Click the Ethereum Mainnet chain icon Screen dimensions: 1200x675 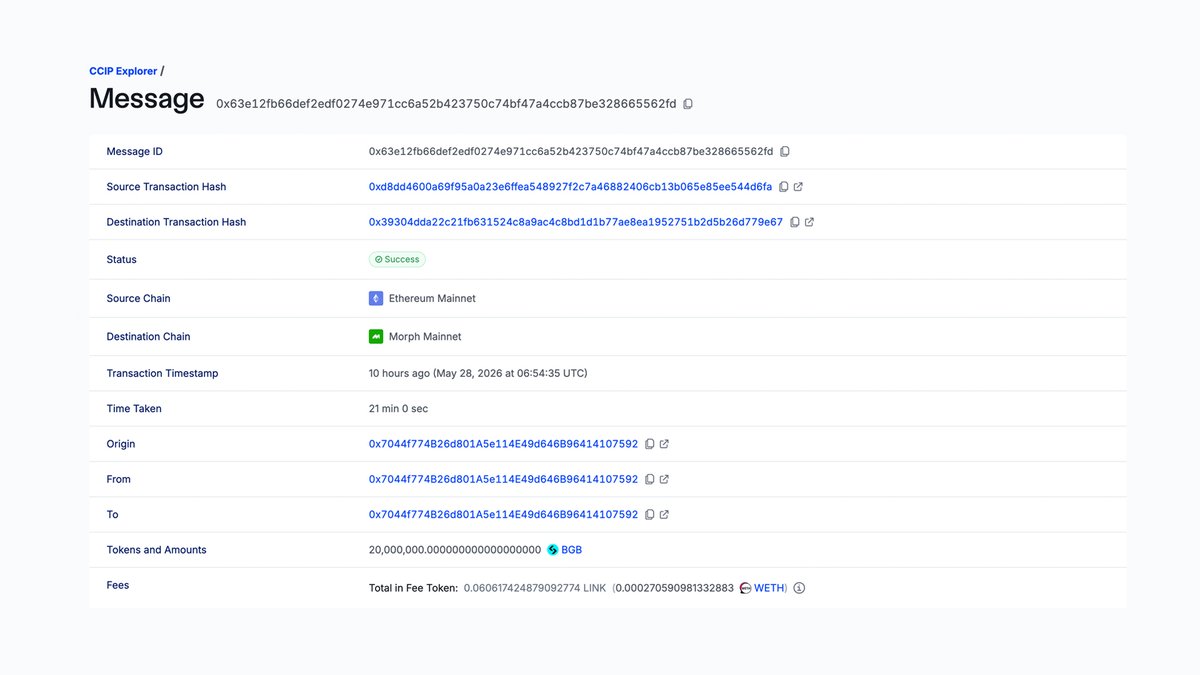coord(376,298)
